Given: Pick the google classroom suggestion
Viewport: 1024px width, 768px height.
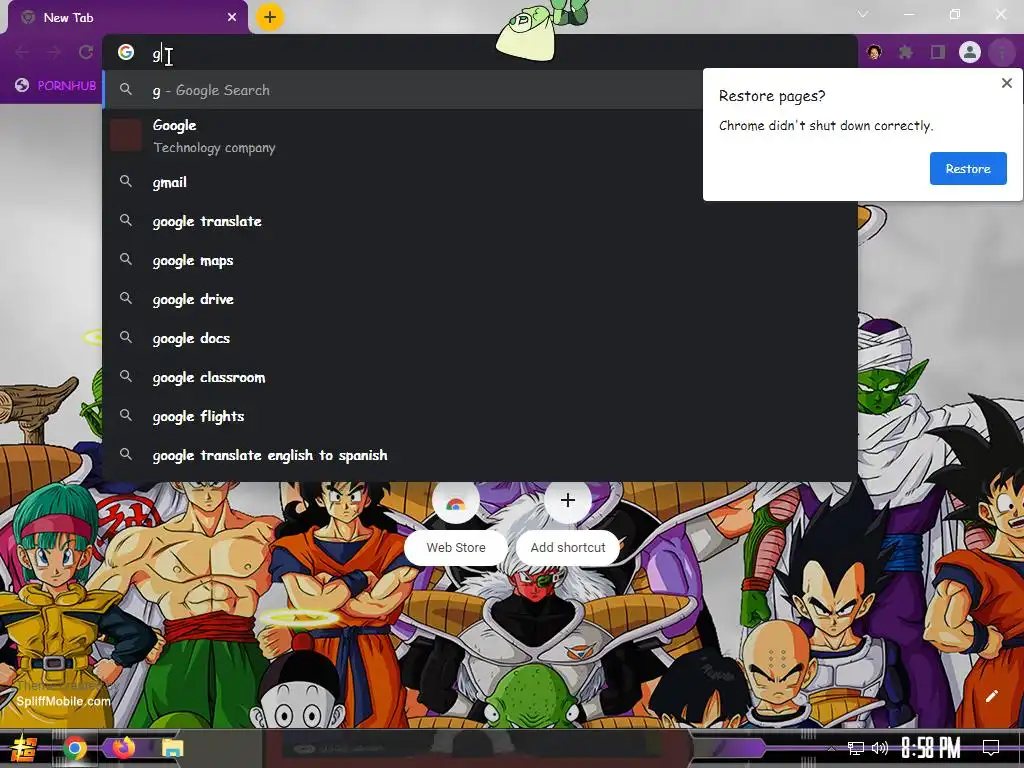Looking at the screenshot, I should pyautogui.click(x=479, y=377).
